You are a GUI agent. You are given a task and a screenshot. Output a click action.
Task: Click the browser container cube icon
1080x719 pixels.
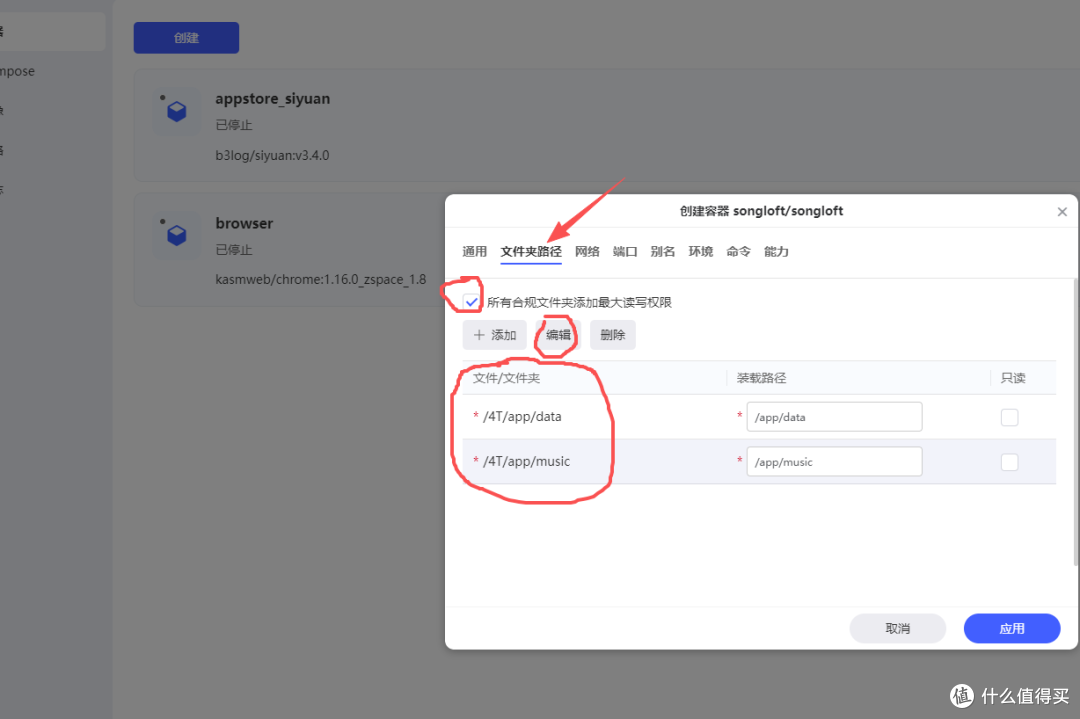177,236
